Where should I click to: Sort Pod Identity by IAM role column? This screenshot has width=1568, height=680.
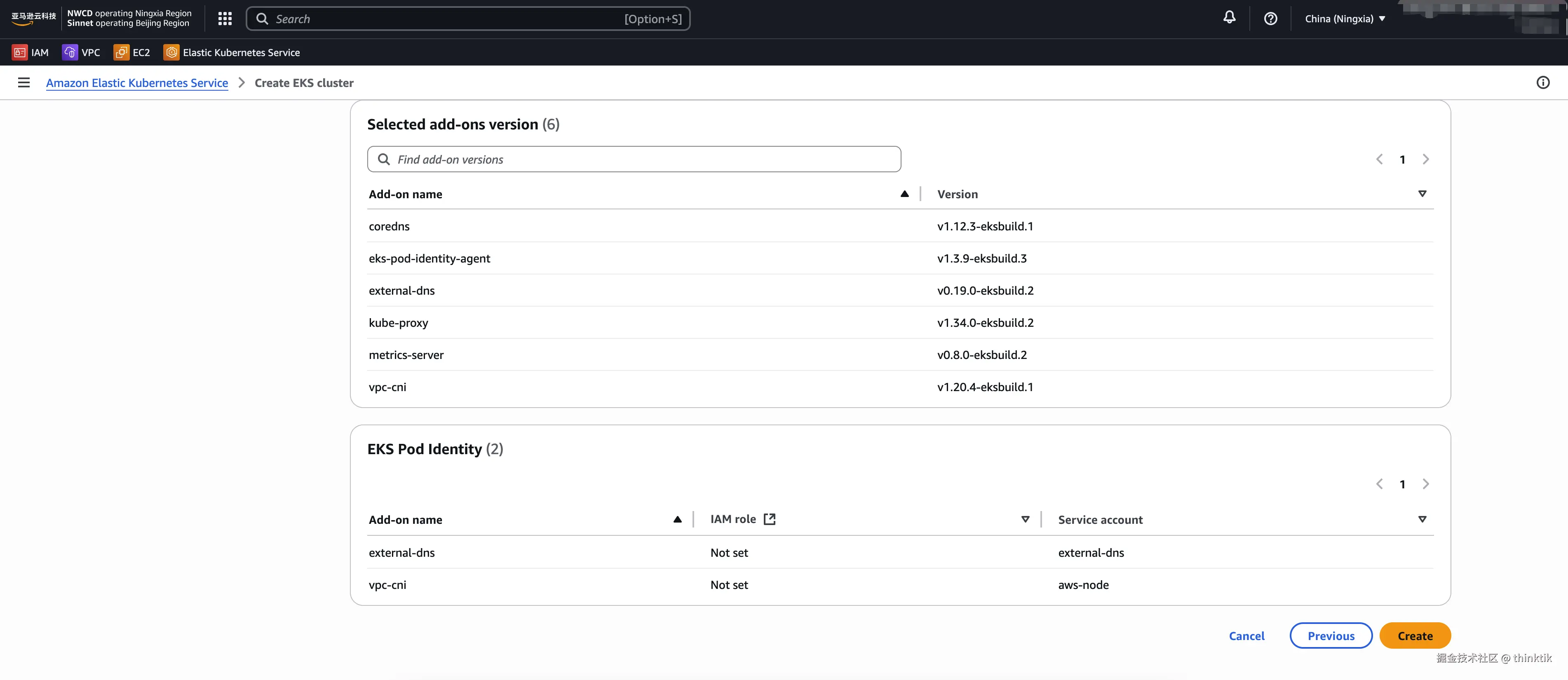[x=1025, y=520]
